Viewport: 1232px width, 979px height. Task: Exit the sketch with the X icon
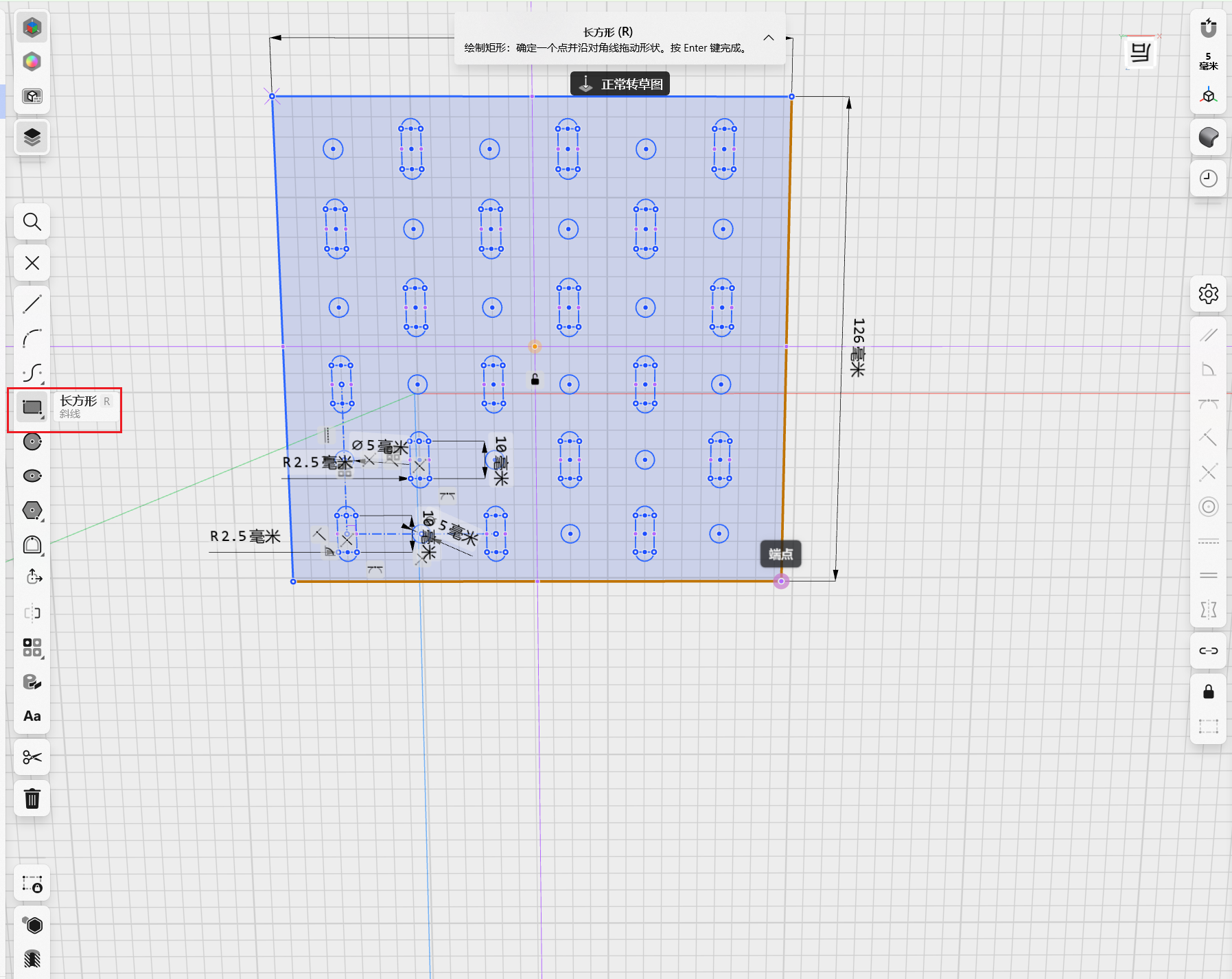[x=32, y=263]
